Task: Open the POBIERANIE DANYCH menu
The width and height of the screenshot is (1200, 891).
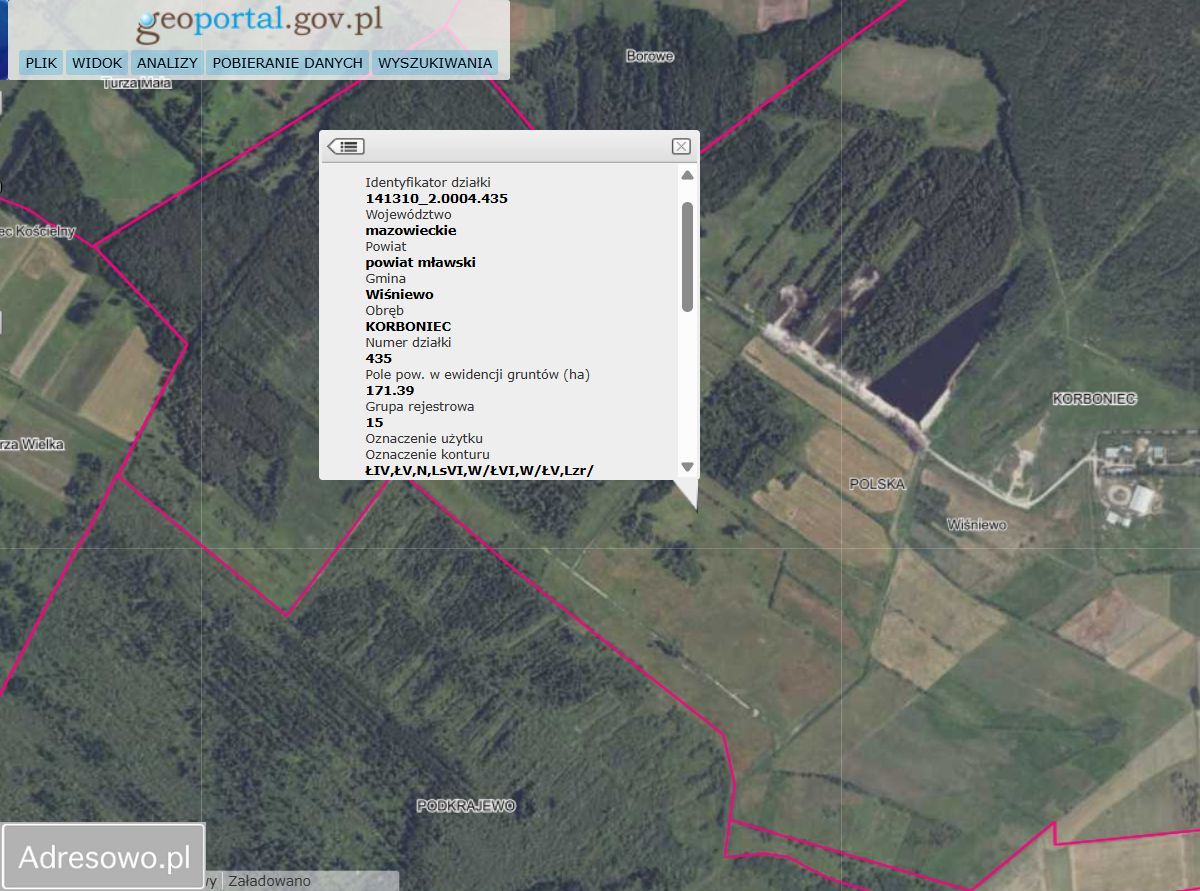Action: (287, 63)
